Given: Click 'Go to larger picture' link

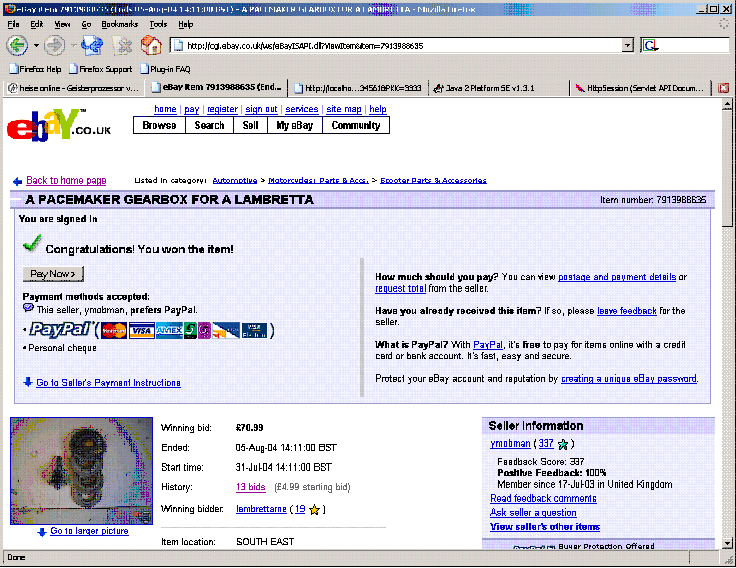Looking at the screenshot, I should (89, 531).
